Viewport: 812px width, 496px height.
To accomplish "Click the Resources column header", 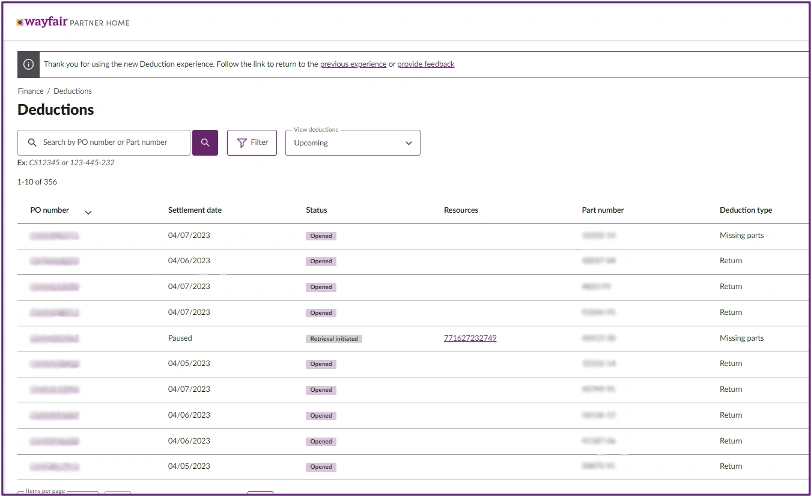I will tap(461, 210).
